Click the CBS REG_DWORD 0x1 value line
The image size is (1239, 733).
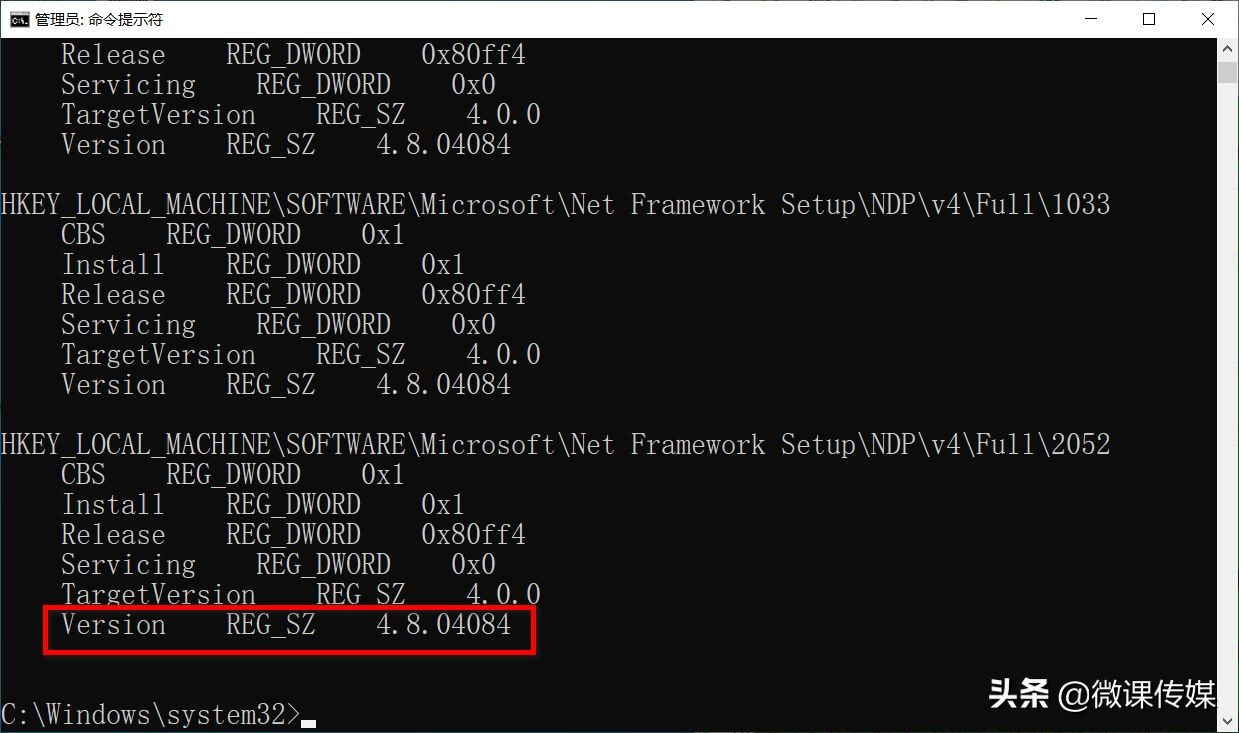point(232,234)
